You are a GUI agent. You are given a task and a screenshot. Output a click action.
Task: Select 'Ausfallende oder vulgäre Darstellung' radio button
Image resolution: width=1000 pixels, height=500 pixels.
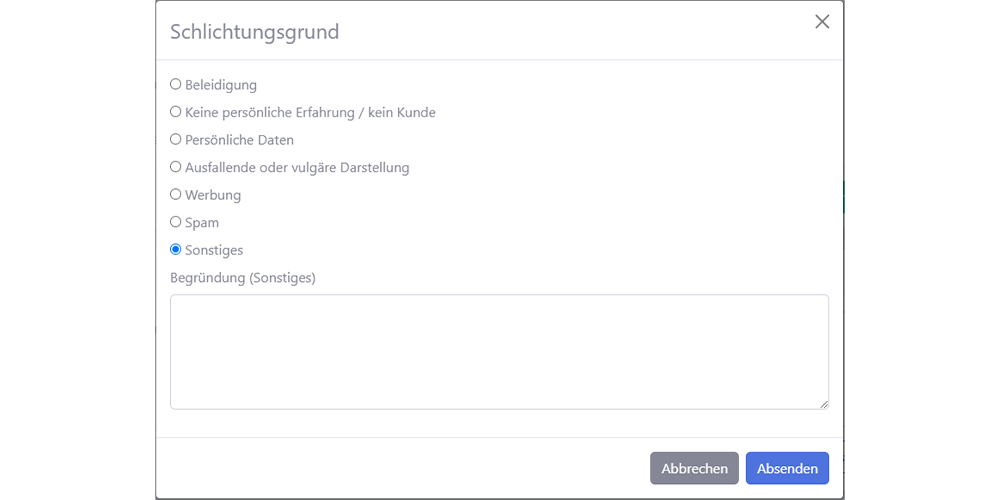click(x=176, y=167)
